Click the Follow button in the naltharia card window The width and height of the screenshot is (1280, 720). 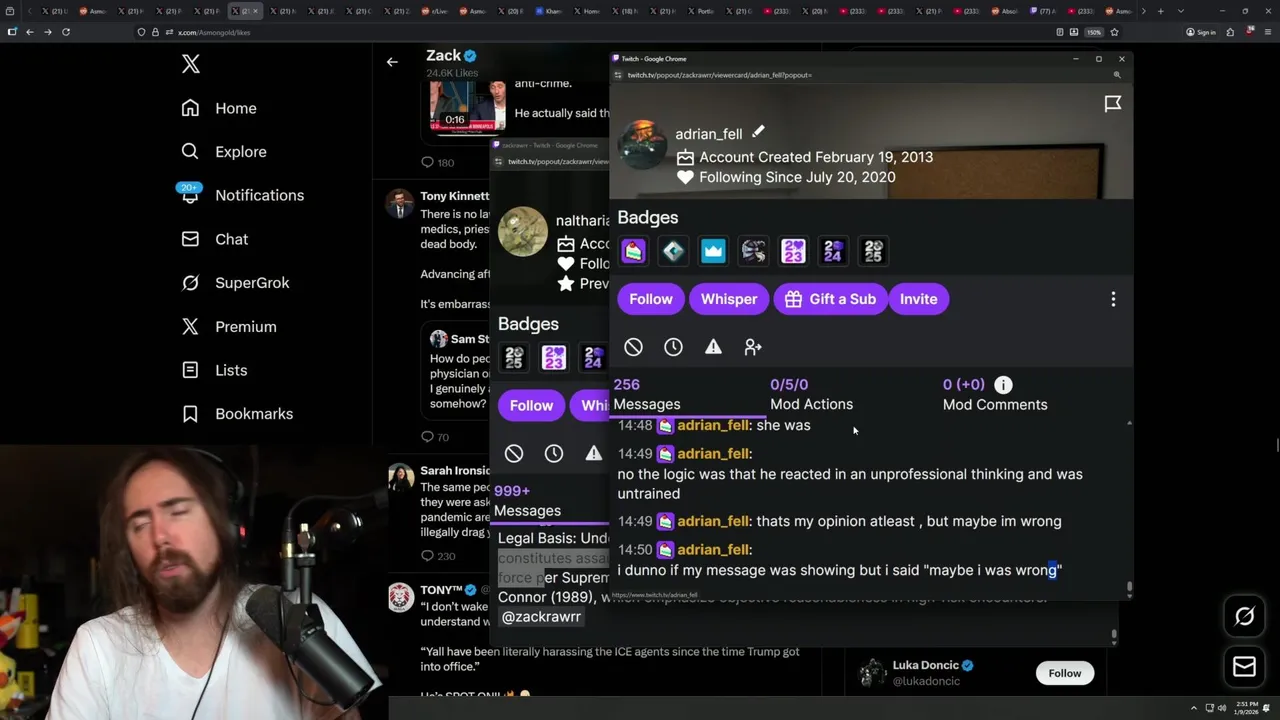click(x=531, y=405)
